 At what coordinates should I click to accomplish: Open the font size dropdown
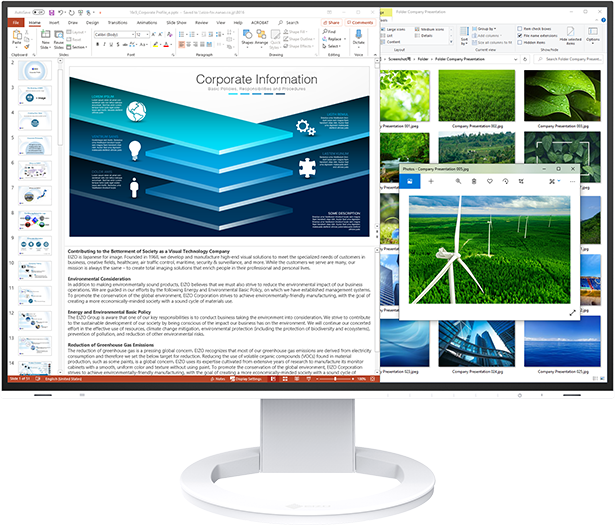coord(148,35)
